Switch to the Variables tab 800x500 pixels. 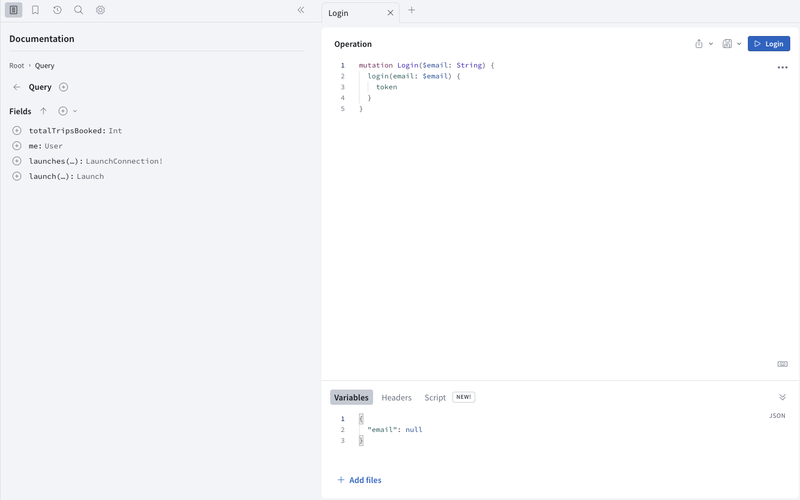(x=351, y=397)
